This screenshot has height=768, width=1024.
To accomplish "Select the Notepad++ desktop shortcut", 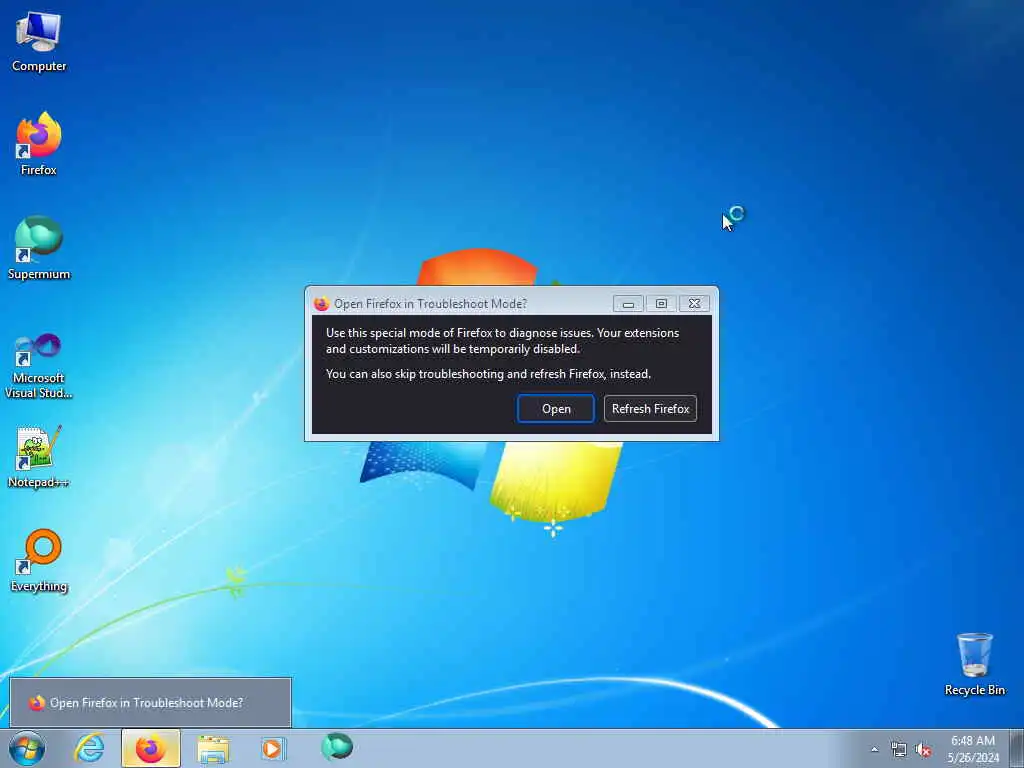I will [39, 456].
